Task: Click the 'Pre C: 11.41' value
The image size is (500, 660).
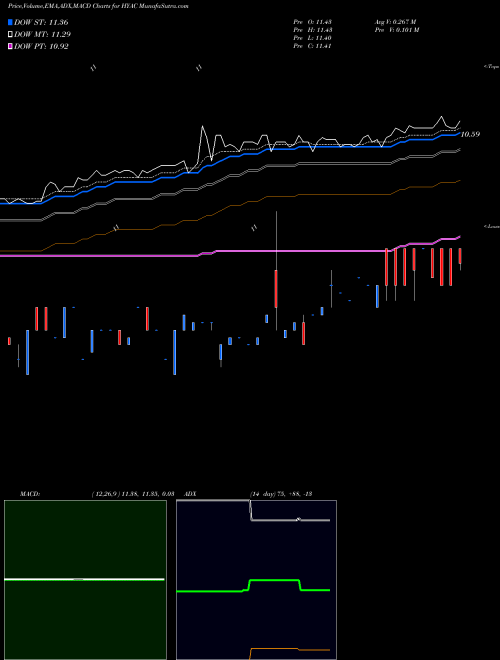Action: click(313, 46)
